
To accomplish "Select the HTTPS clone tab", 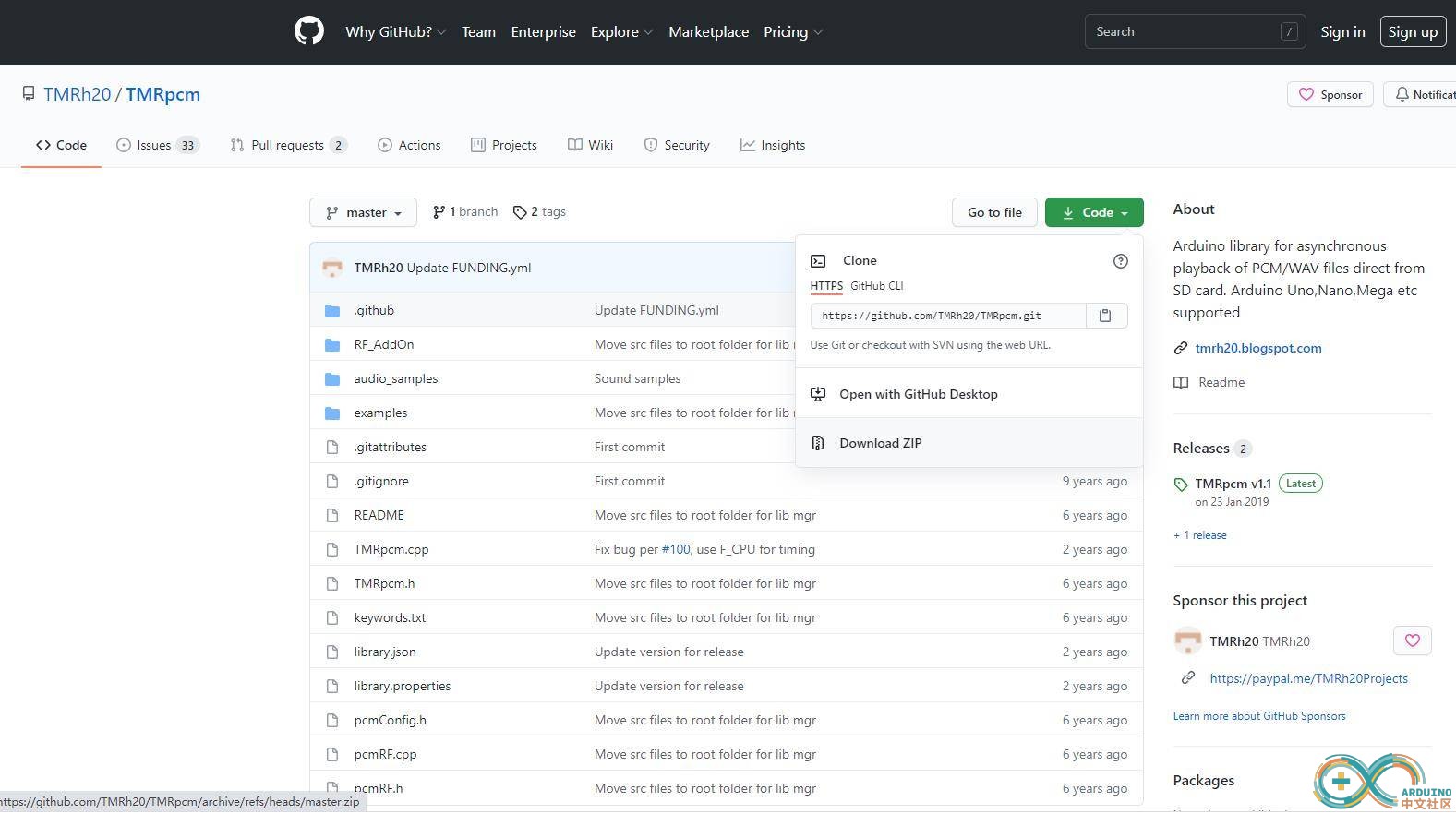I will click(x=826, y=286).
